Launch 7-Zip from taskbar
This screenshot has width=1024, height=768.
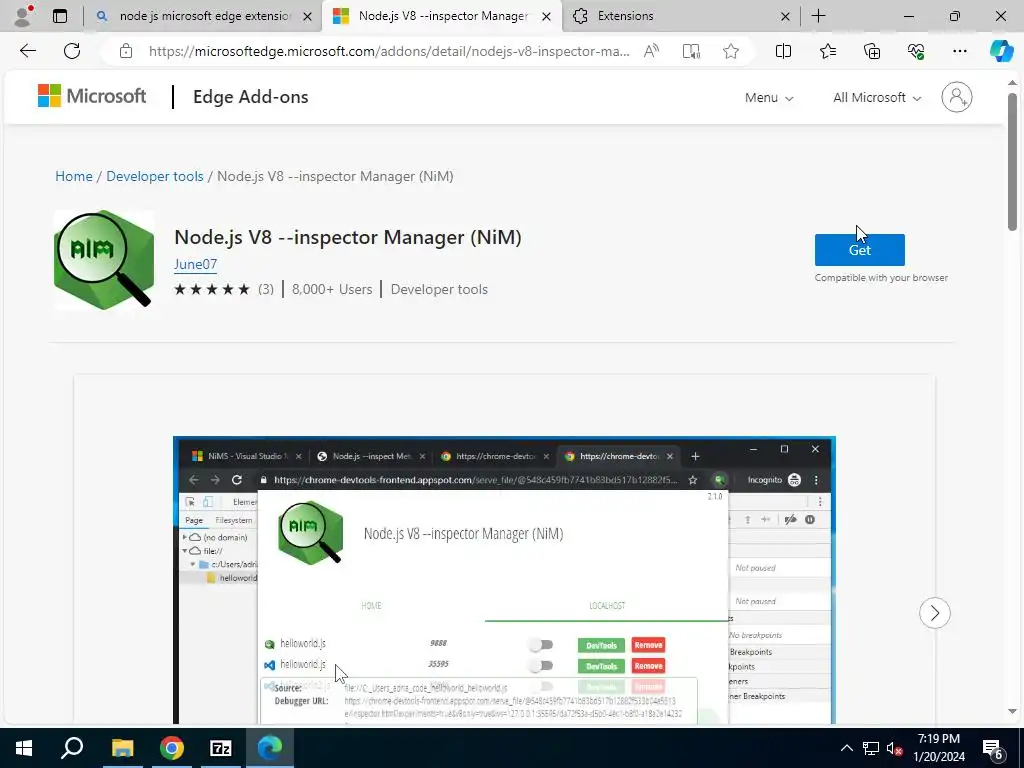click(221, 748)
